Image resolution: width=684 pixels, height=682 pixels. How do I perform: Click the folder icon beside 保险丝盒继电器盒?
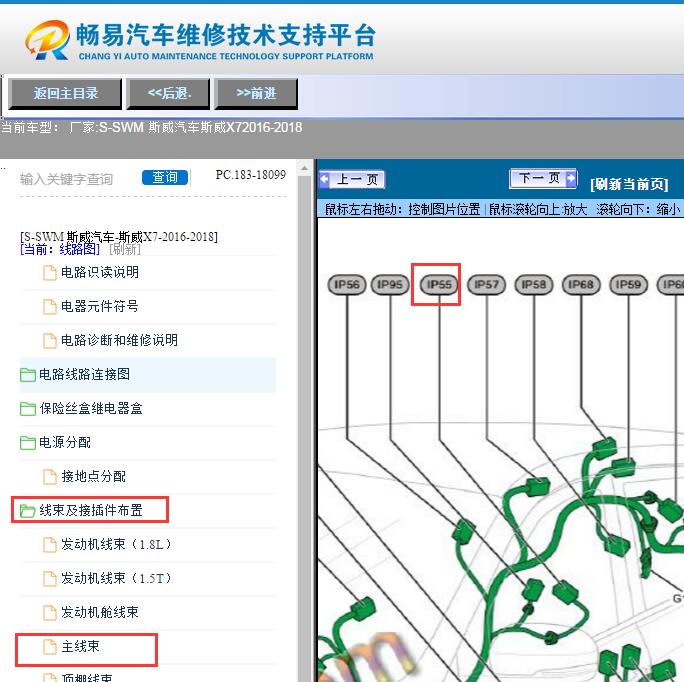coord(28,409)
